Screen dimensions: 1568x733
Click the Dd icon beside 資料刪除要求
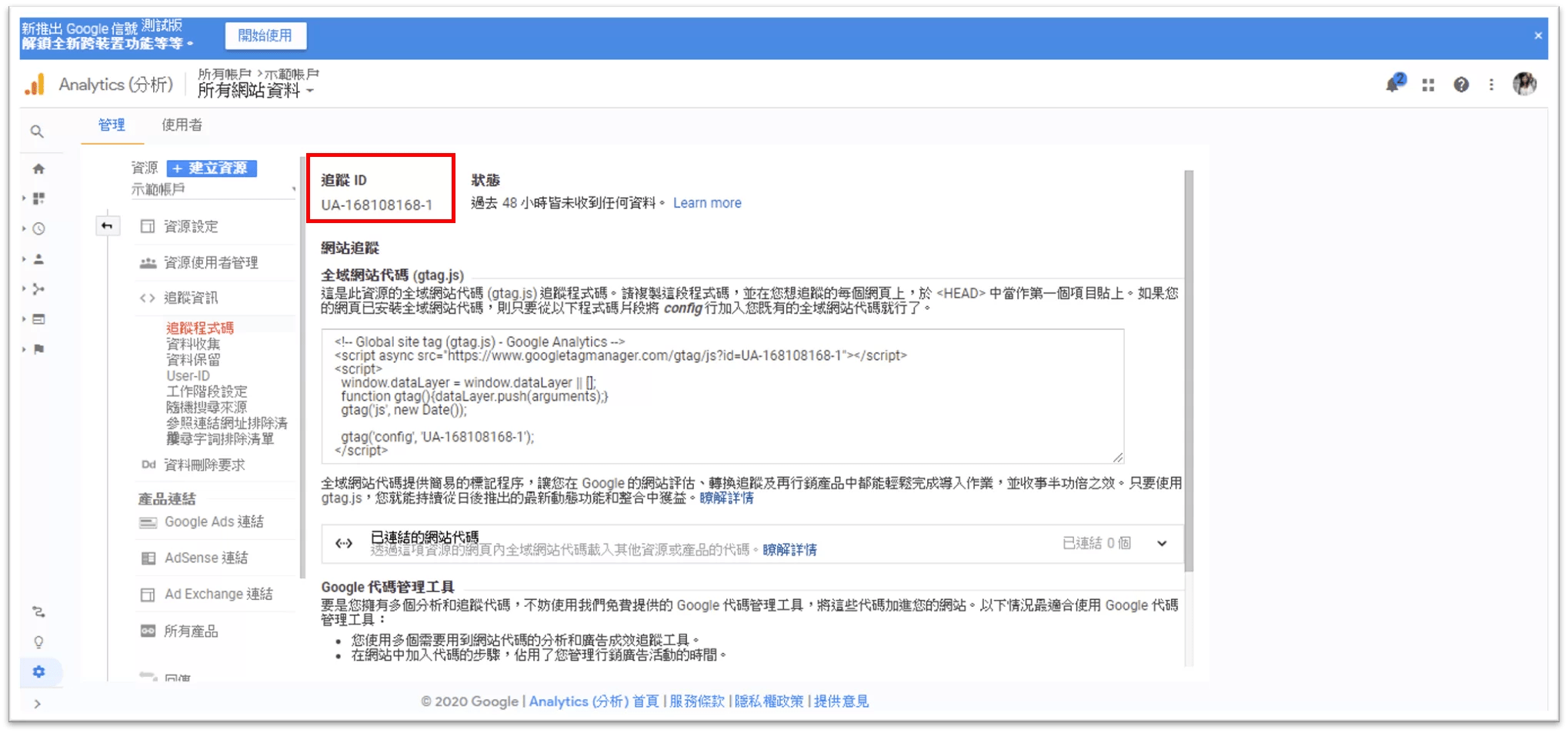[148, 465]
